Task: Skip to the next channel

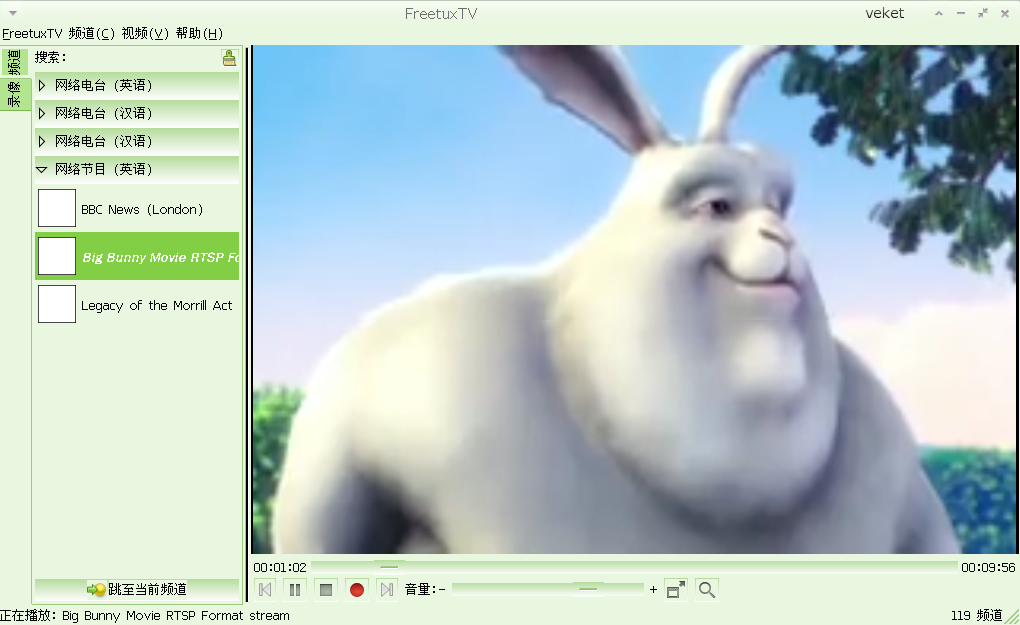Action: tap(387, 590)
